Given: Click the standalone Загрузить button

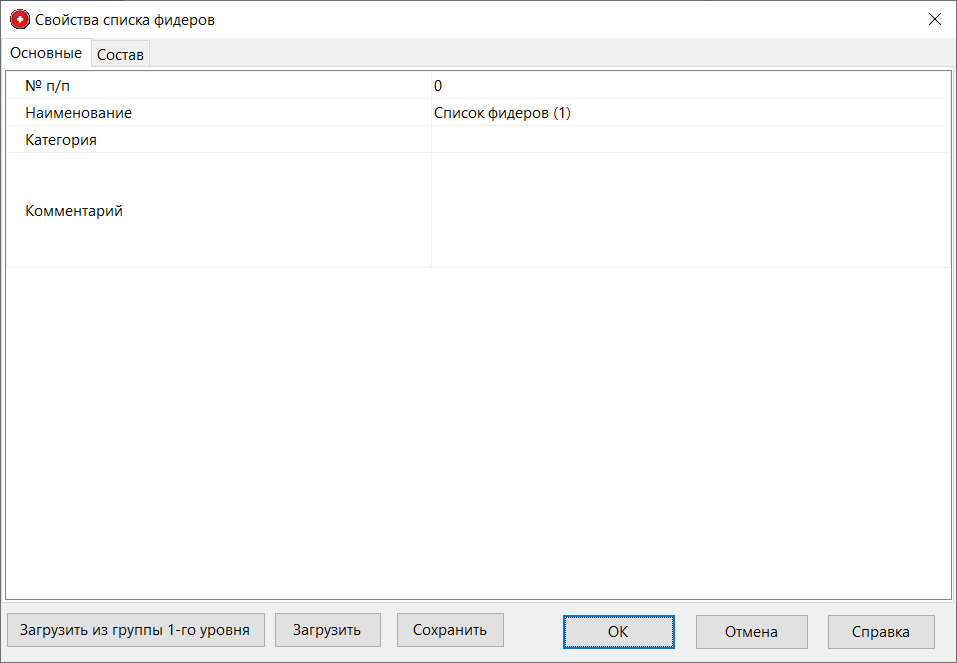Looking at the screenshot, I should (x=327, y=630).
